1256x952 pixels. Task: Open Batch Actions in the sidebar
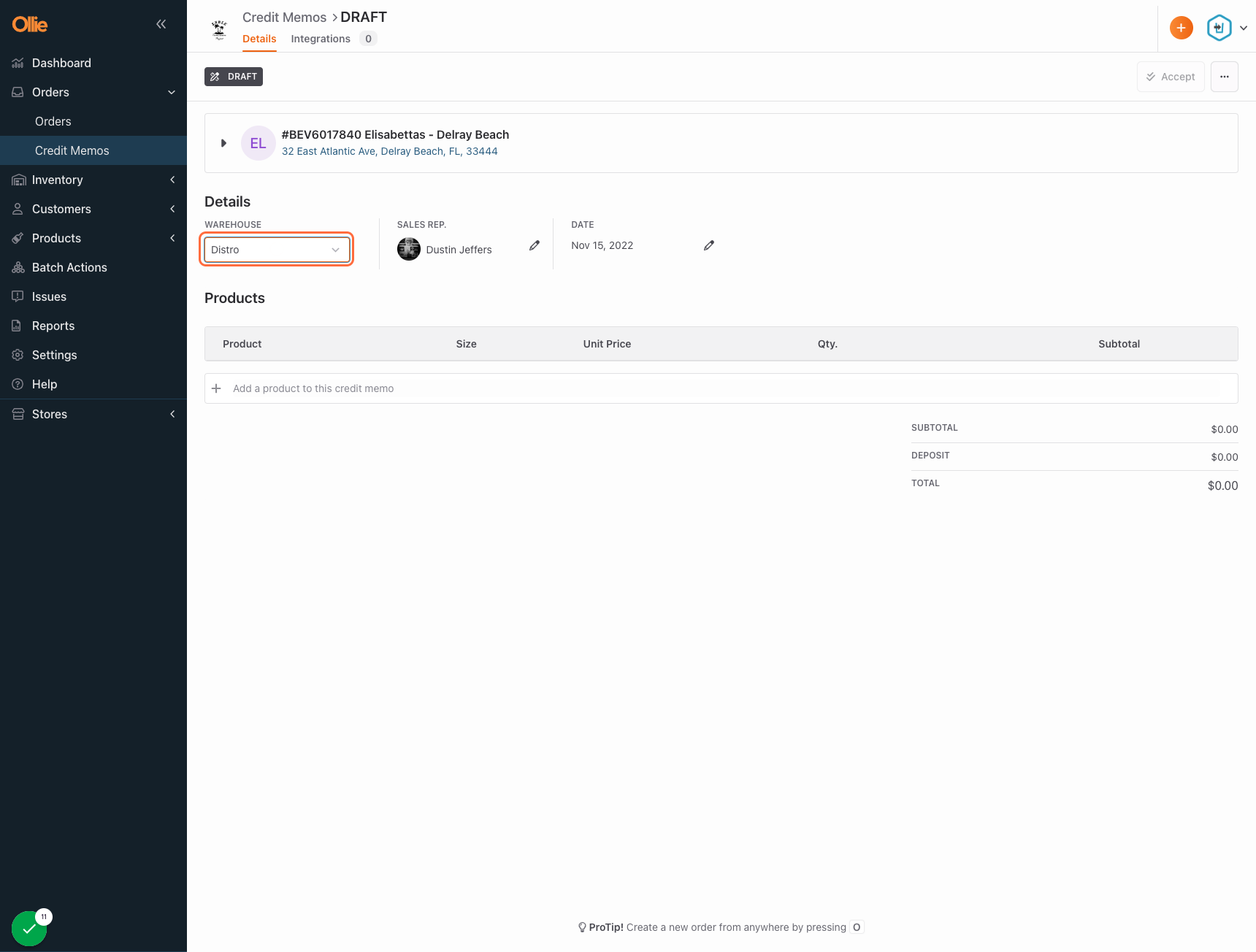93,267
